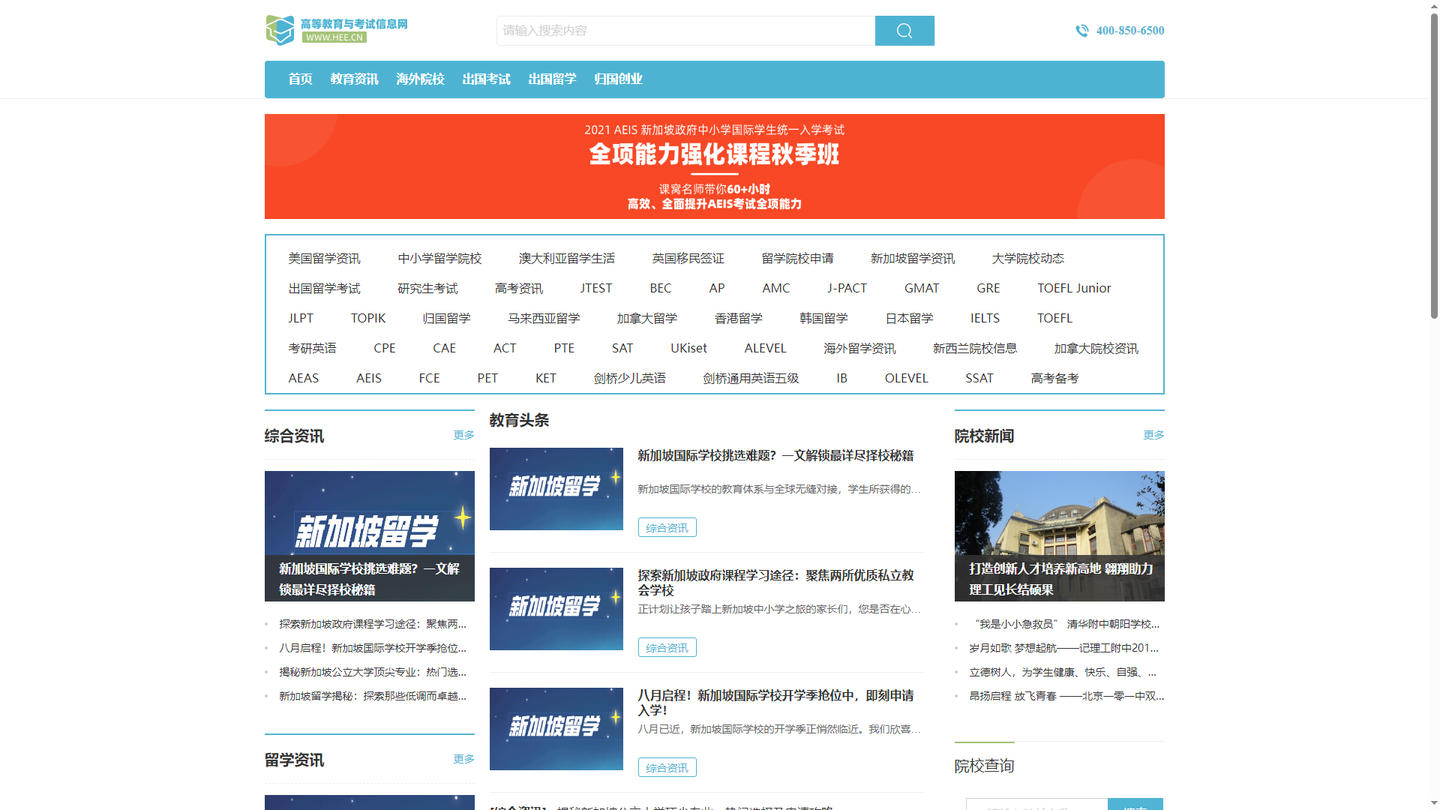
Task: Open news item "我是小小急救员" 清华附中朝阳学校
Action: [1065, 624]
